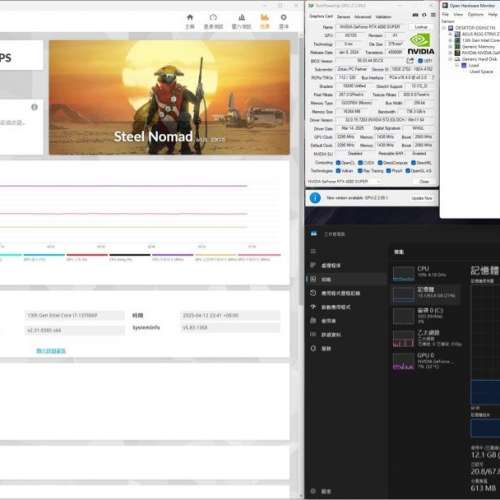500x500 pixels.
Task: Open the Performance page icon in Task Manager
Action: pos(313,279)
